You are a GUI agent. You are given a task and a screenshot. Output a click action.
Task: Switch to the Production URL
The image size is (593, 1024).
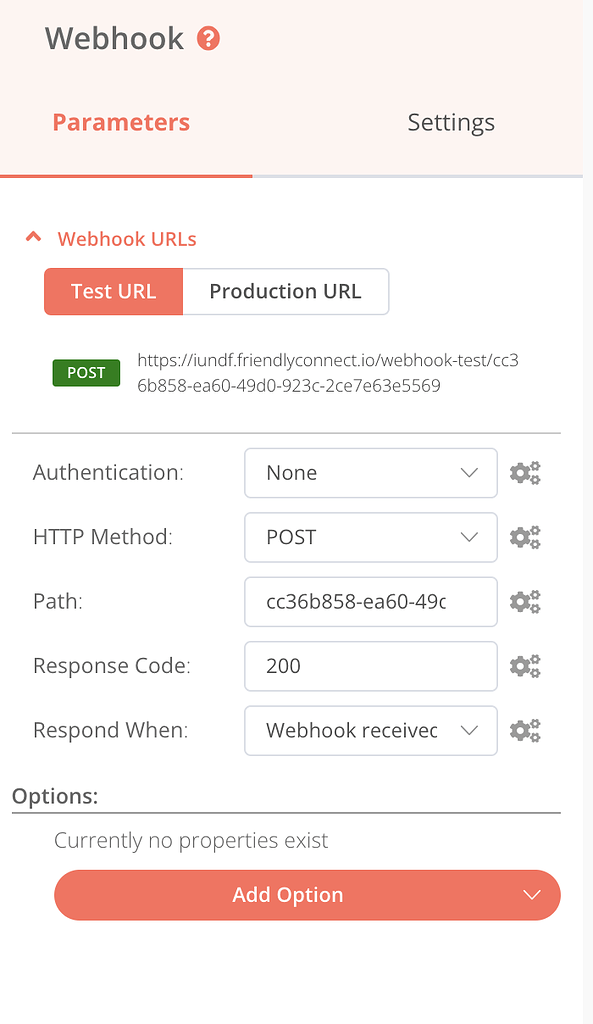[286, 291]
